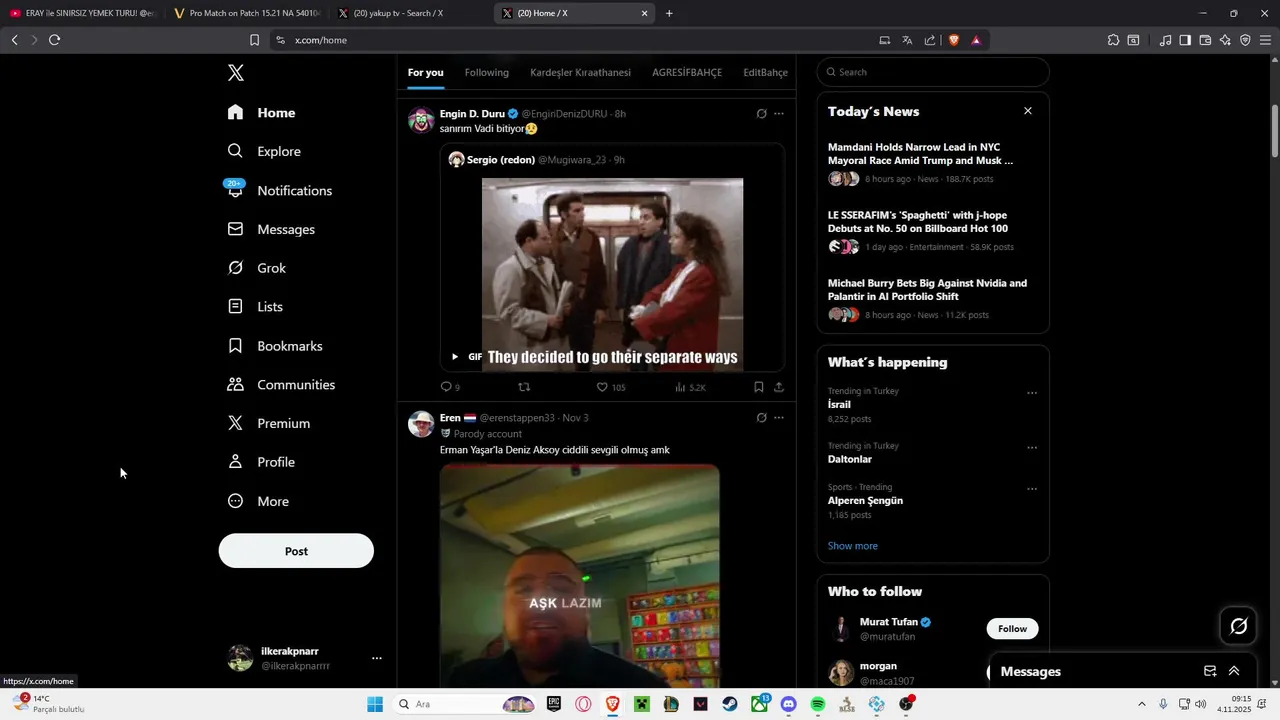Open Messages in the left sidebar
Viewport: 1280px width, 720px height.
[271, 229]
